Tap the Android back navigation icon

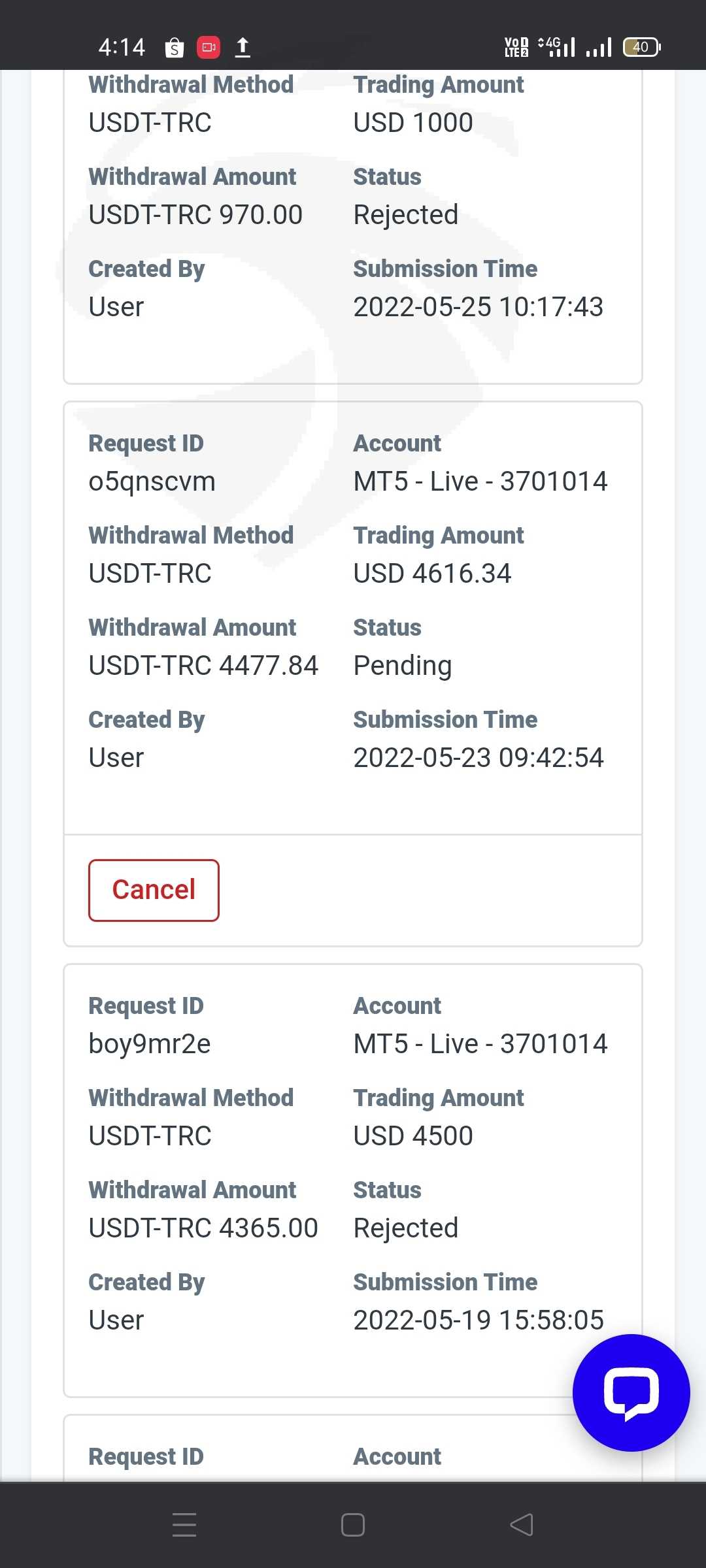pyautogui.click(x=522, y=1525)
